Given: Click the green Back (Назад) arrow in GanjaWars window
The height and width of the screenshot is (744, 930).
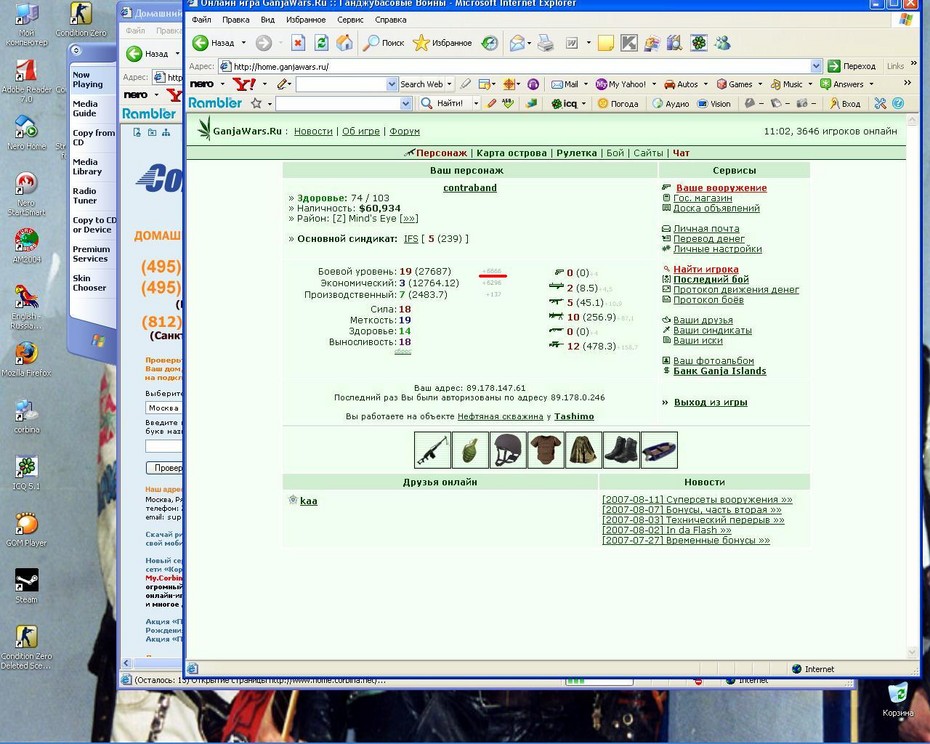Looking at the screenshot, I should click(x=200, y=43).
